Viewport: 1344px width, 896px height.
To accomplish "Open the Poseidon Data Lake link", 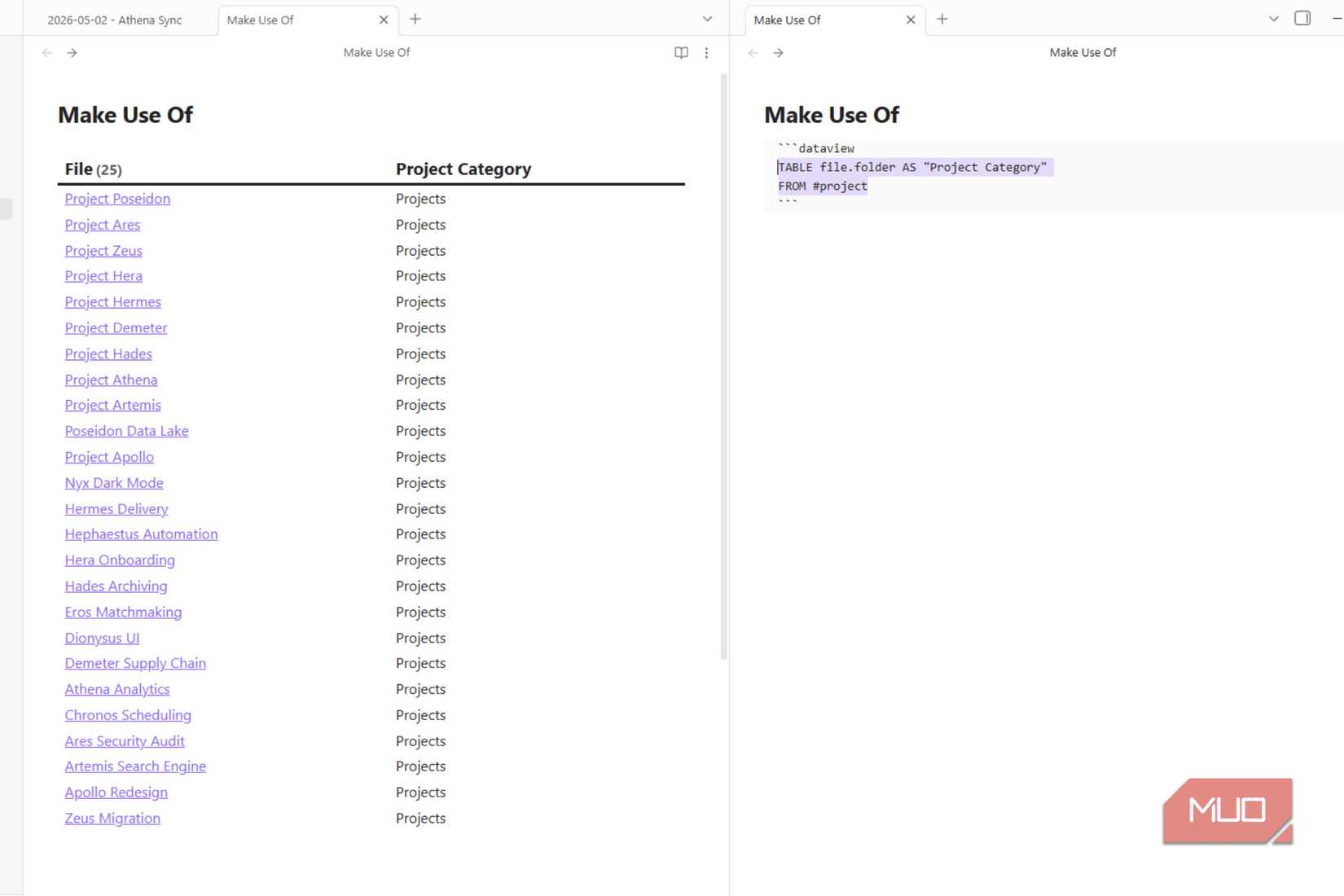I will pos(126,432).
